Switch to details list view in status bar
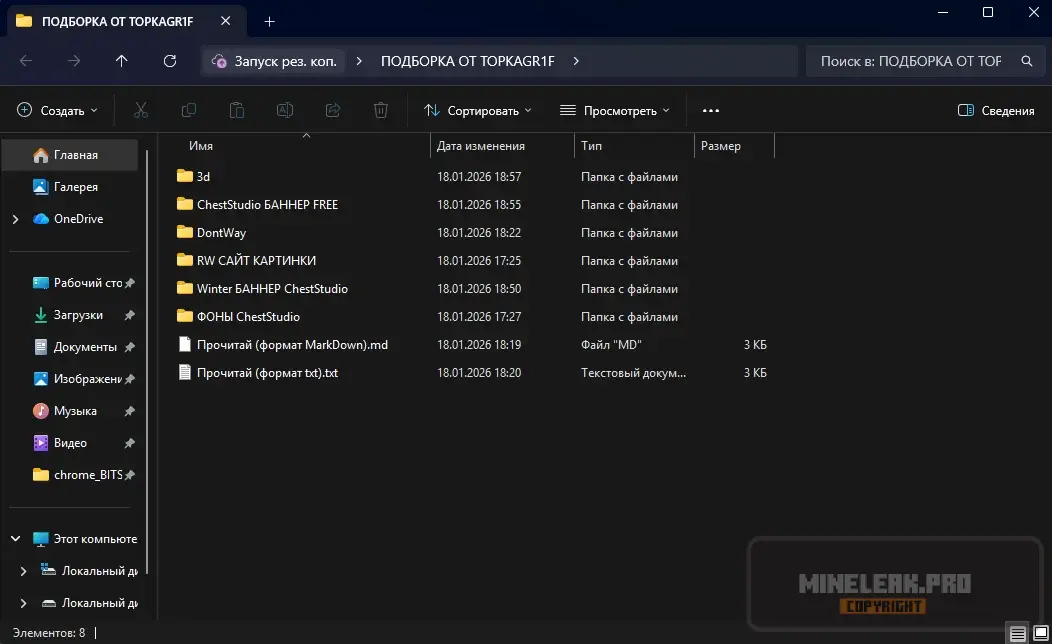Image resolution: width=1052 pixels, height=644 pixels. (x=1016, y=633)
